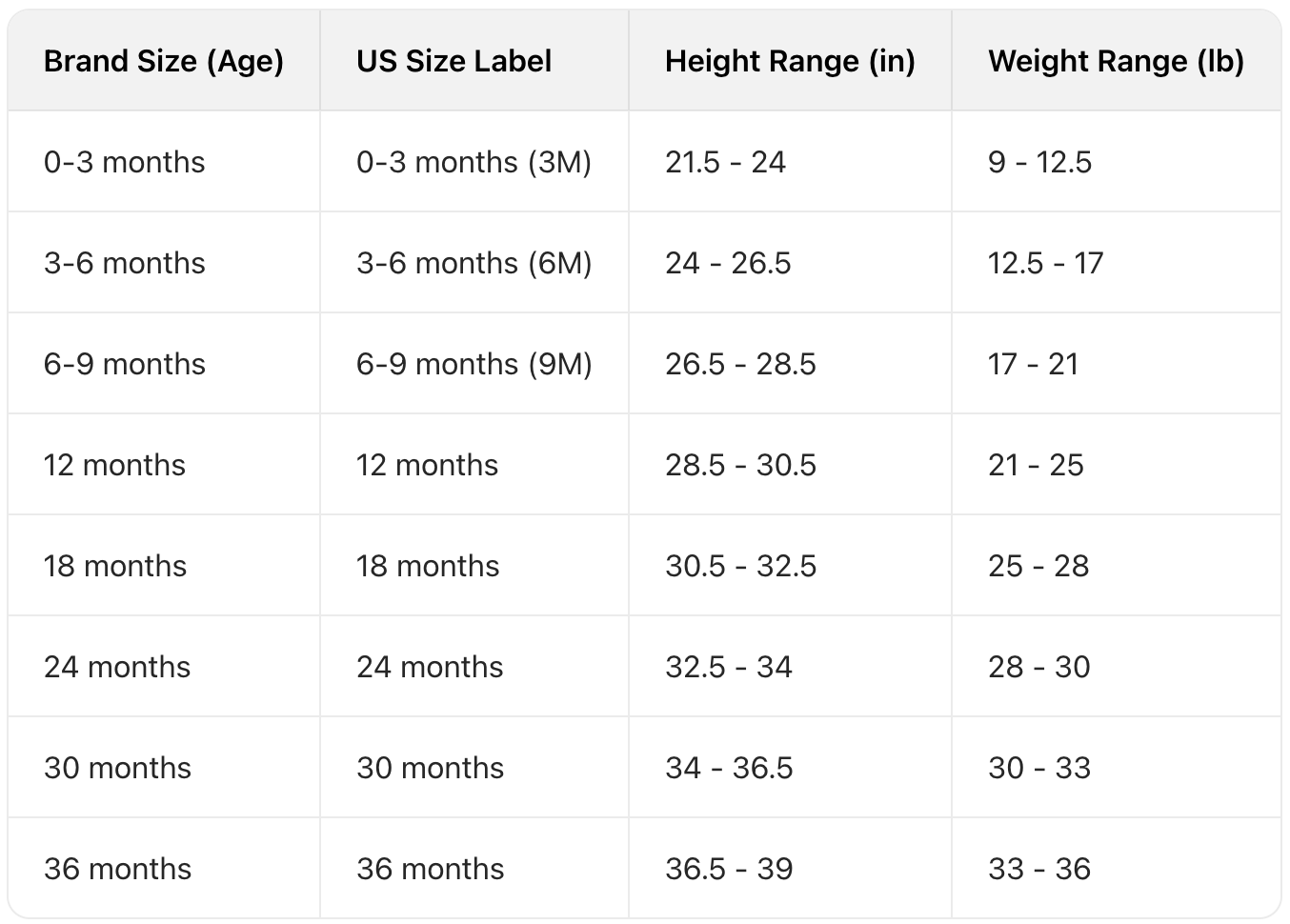
Task: Click the 12 months brand size cell
Action: pos(114,465)
